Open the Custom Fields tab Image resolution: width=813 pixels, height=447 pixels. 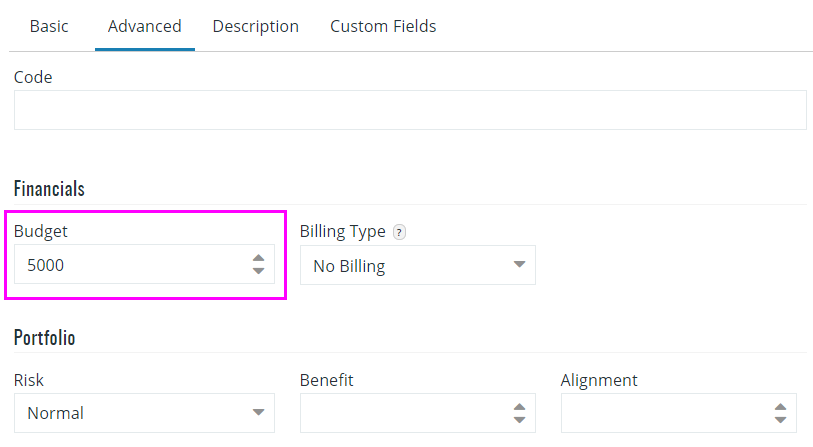(383, 26)
